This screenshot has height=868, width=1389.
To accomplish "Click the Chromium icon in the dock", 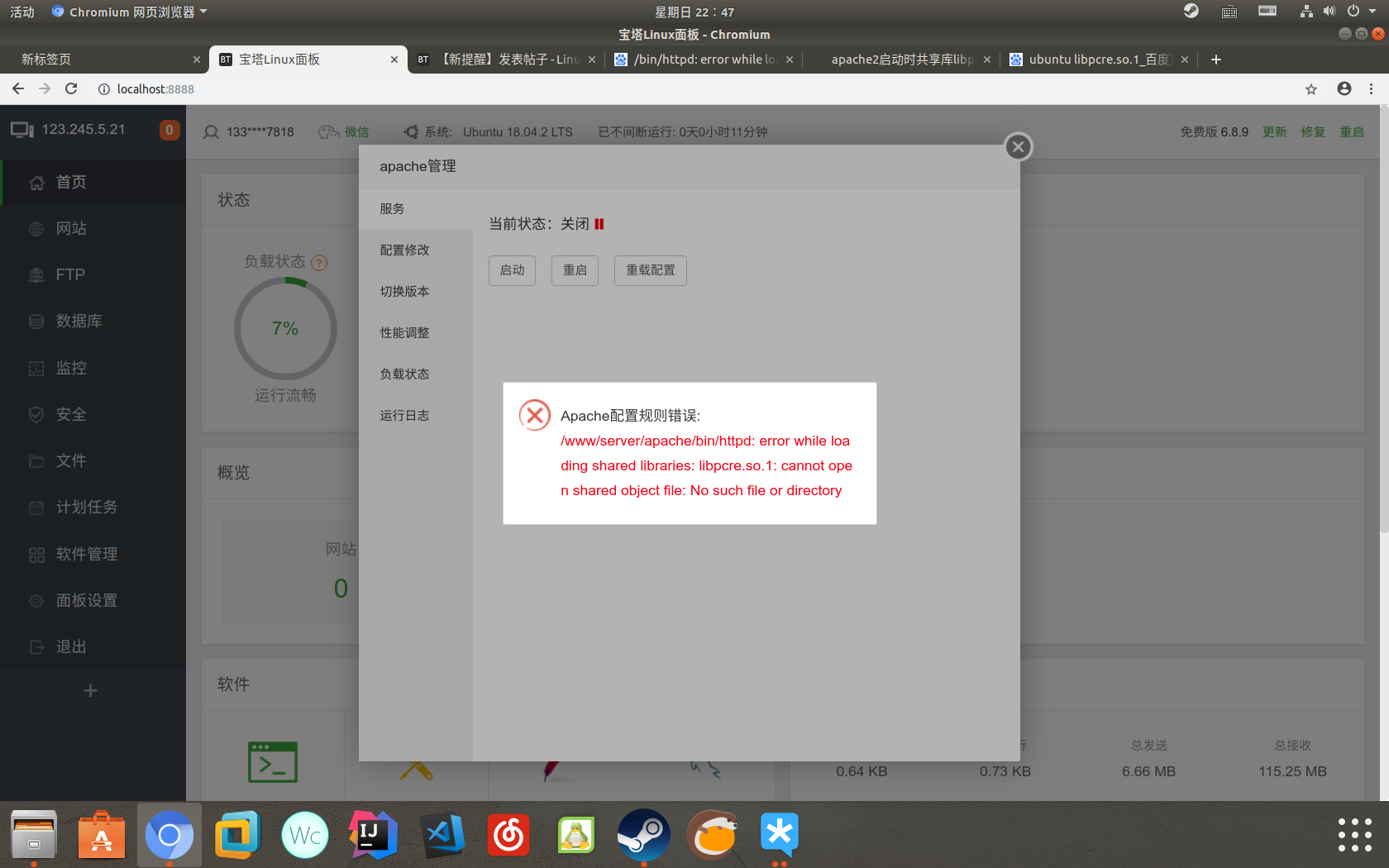I will coord(169,834).
